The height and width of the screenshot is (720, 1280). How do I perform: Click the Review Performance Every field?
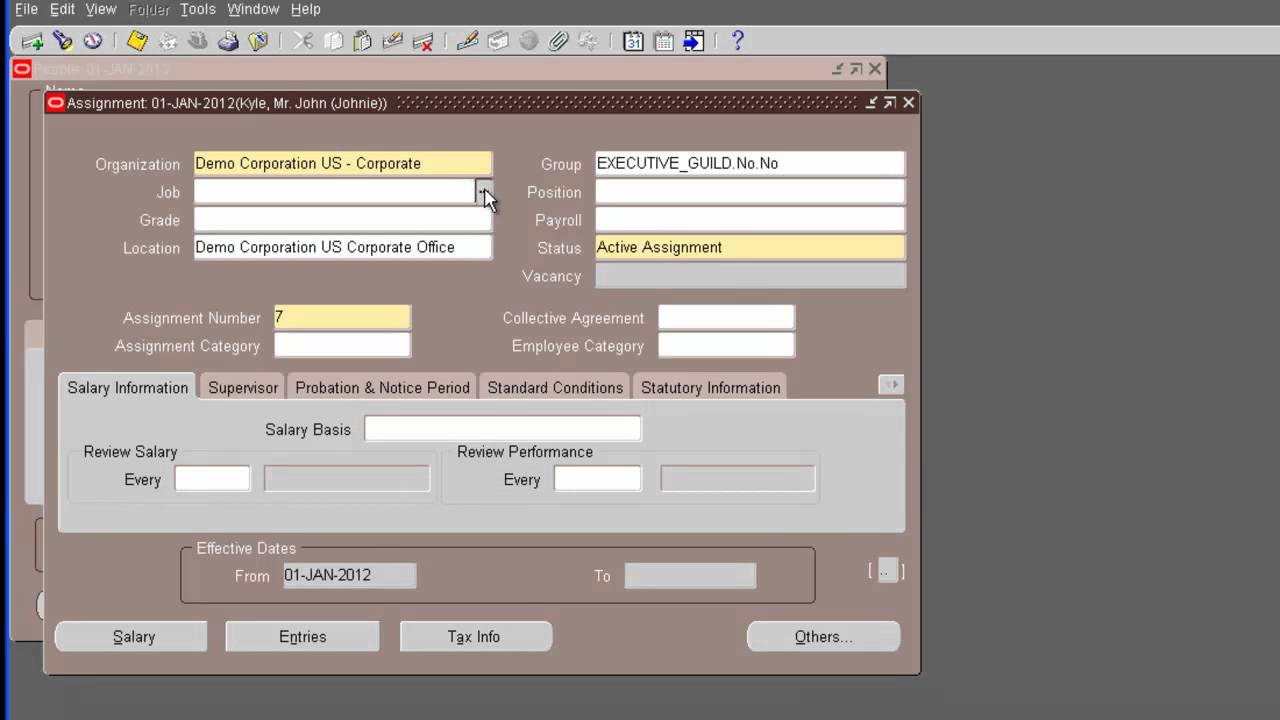[x=597, y=479]
